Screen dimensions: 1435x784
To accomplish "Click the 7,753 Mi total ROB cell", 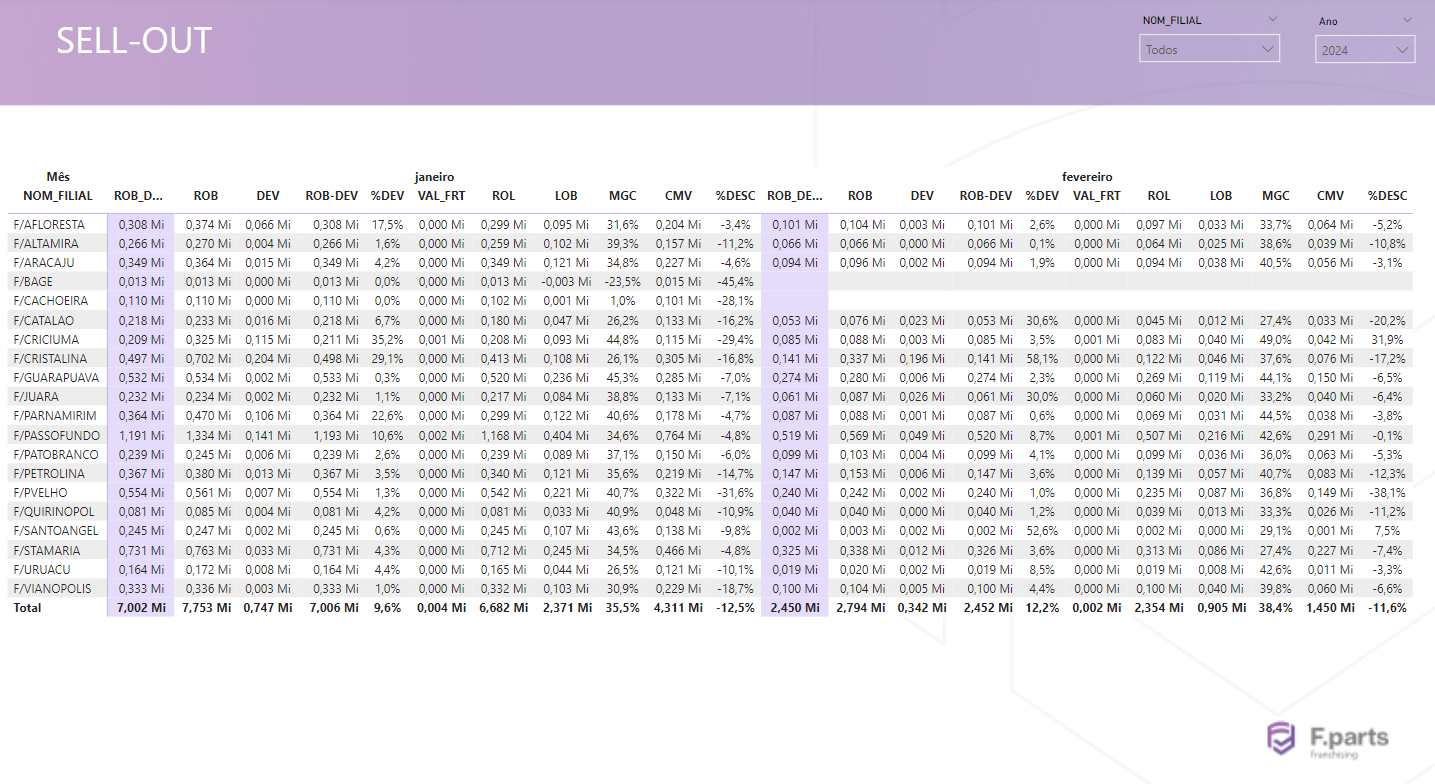I will click(x=207, y=608).
